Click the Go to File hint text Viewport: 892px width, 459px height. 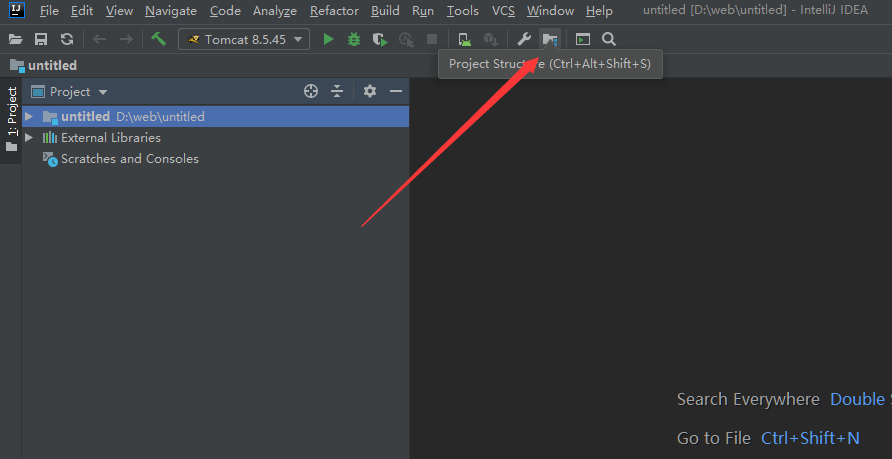pos(714,438)
